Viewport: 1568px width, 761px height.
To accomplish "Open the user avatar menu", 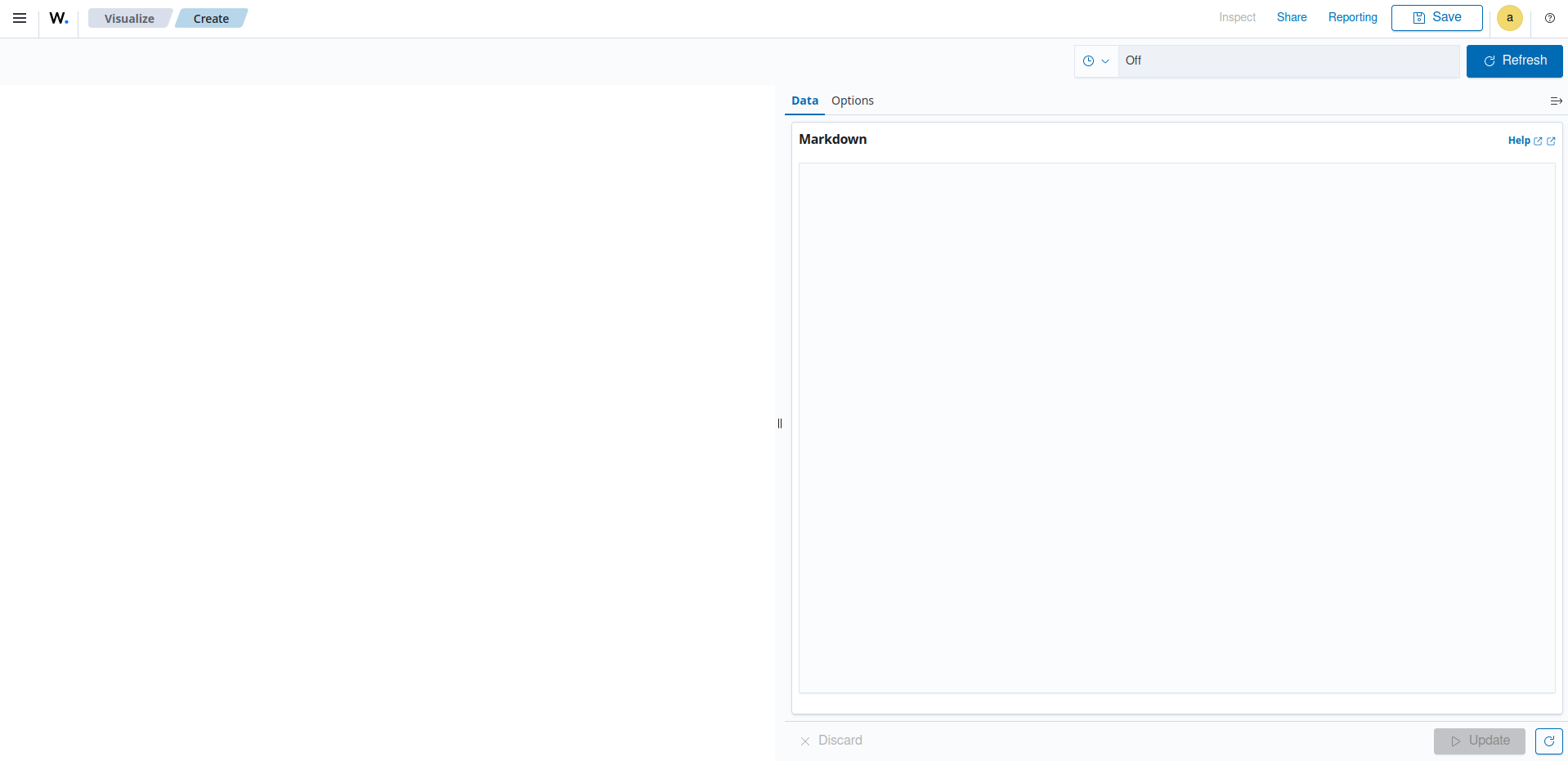I will click(1509, 18).
